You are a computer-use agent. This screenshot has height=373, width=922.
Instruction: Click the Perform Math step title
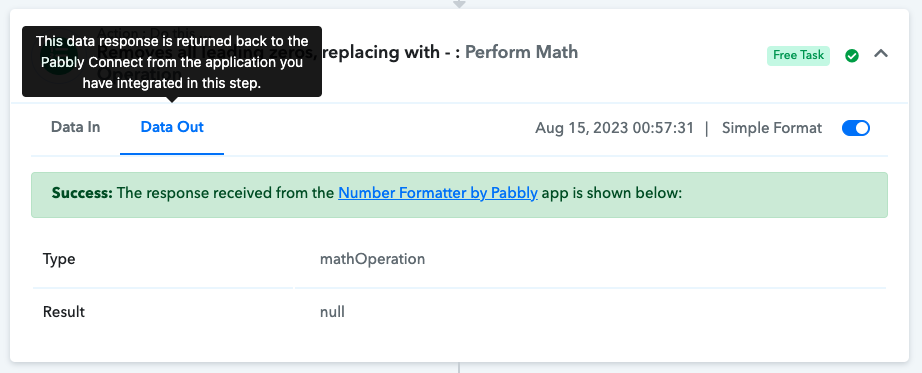(x=522, y=52)
